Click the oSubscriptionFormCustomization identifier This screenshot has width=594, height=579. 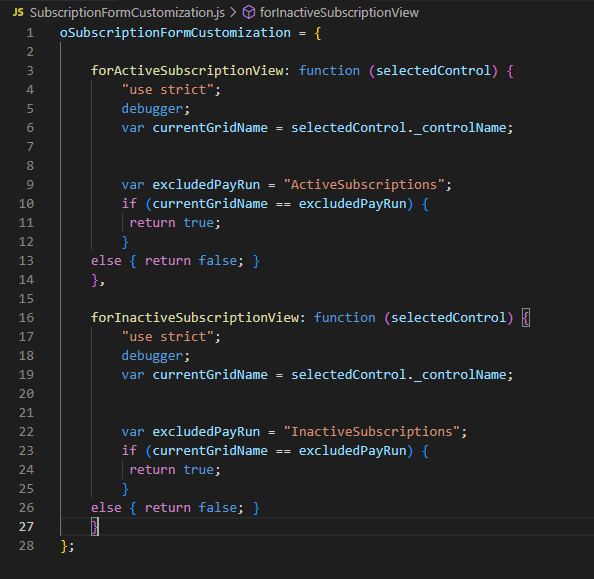click(x=175, y=33)
